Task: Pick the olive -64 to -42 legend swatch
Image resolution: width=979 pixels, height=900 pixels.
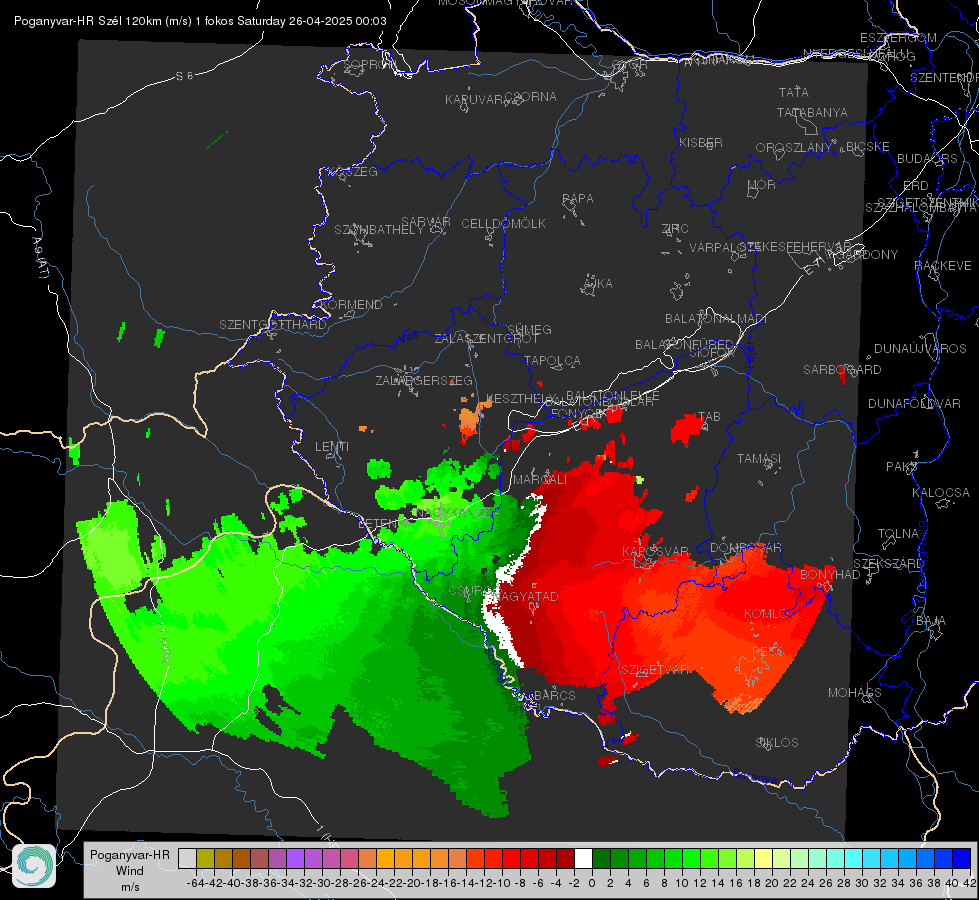Action: pyautogui.click(x=205, y=858)
